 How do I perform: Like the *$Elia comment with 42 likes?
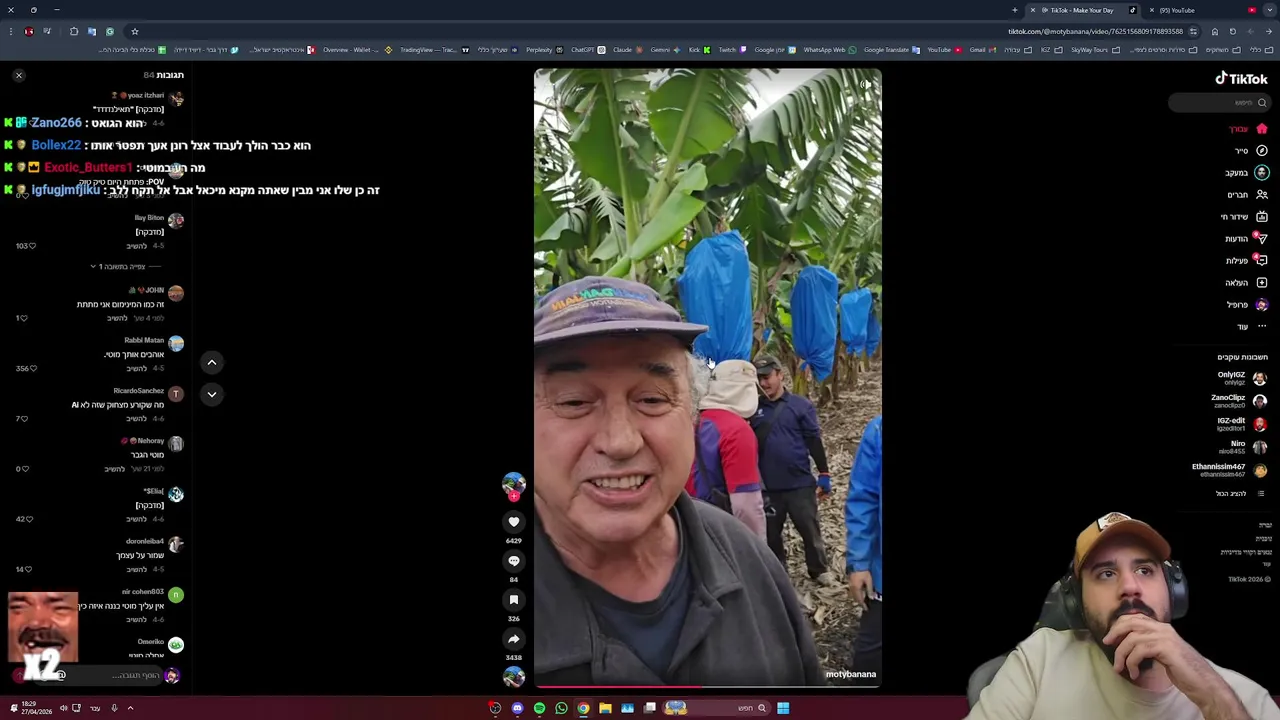(x=29, y=520)
